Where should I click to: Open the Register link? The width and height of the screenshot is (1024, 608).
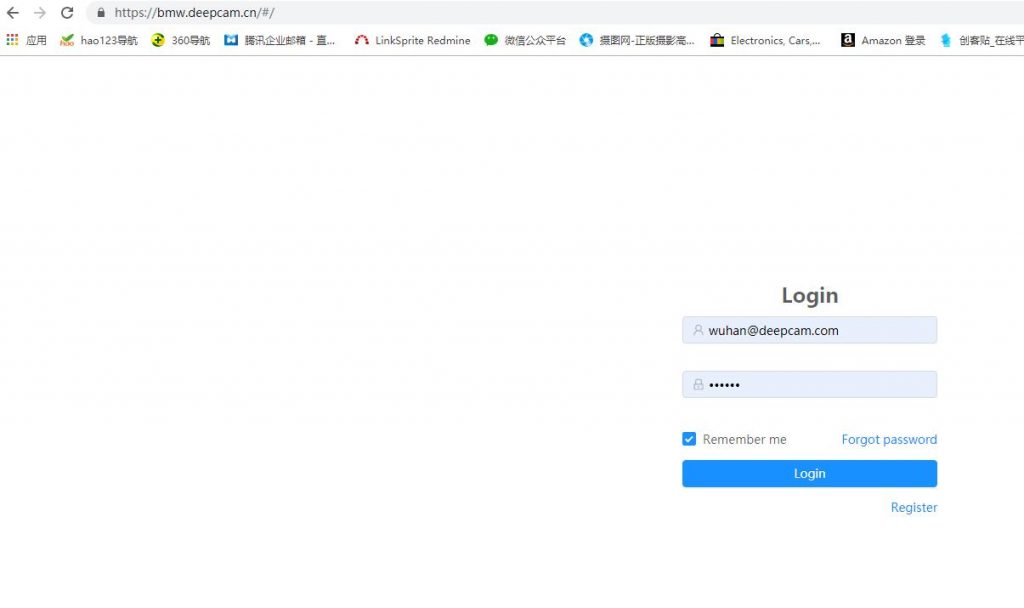[x=914, y=507]
